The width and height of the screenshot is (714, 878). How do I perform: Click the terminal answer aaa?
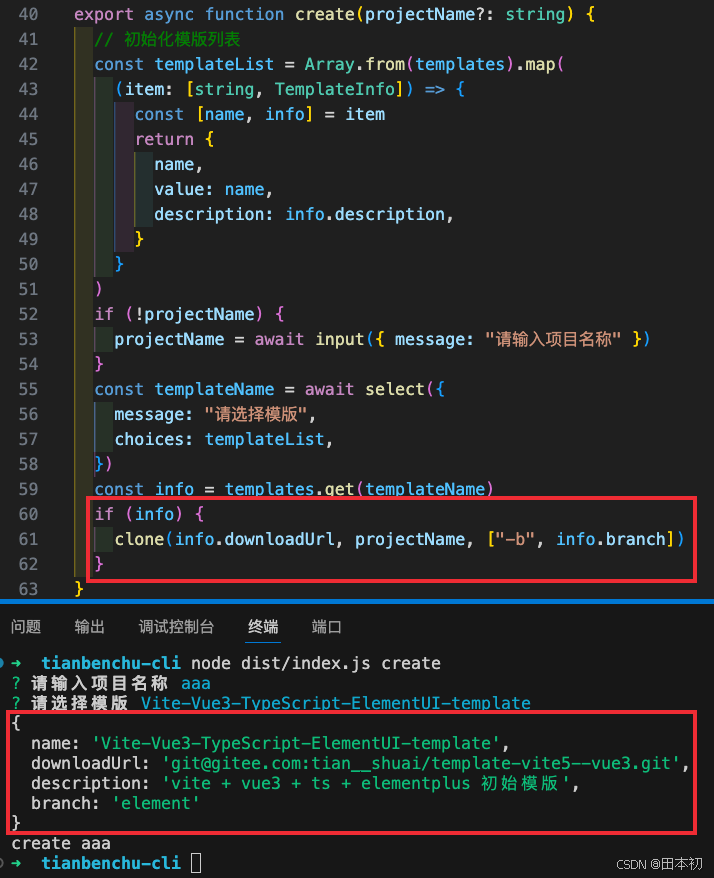pos(195,684)
